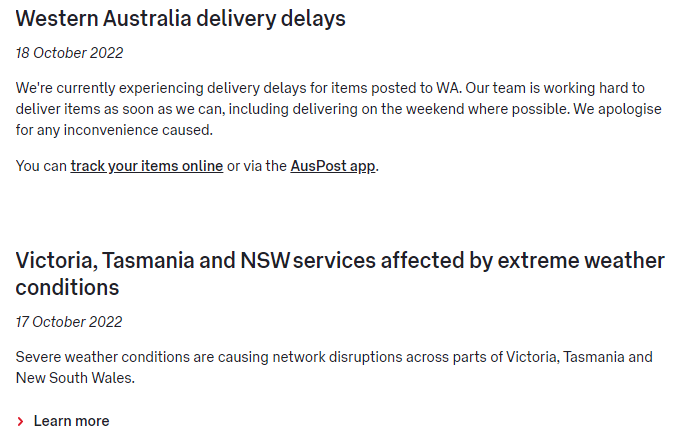Viewport: 675px width, 445px height.
Task: Click the 17 October 2022 date
Action: click(x=69, y=322)
